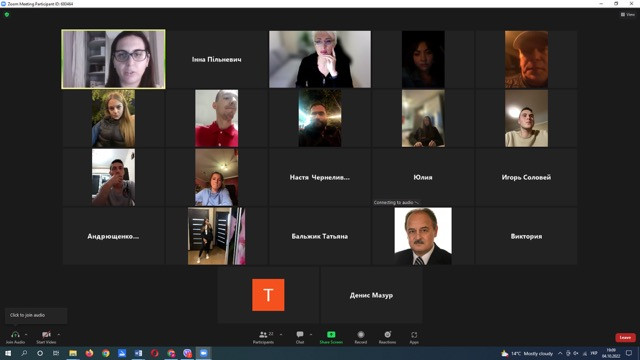
Task: Start recording with the Record icon
Action: point(361,335)
